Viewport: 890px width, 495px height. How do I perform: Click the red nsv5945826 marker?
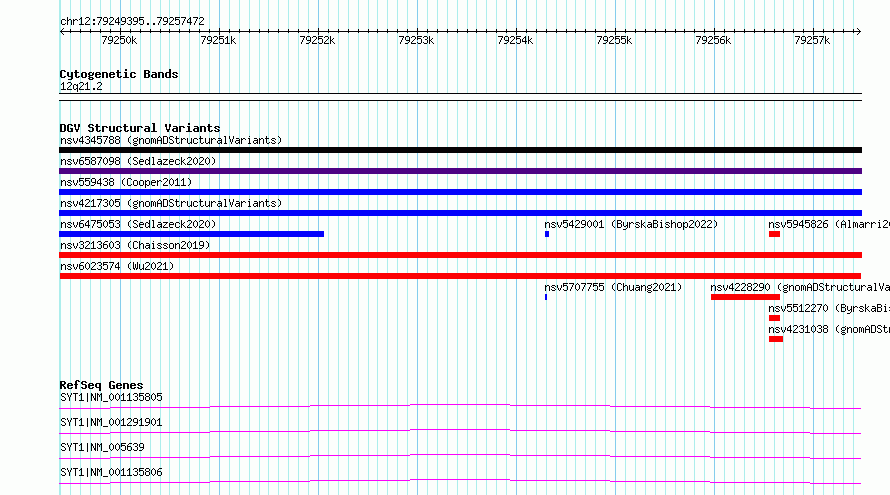[774, 234]
